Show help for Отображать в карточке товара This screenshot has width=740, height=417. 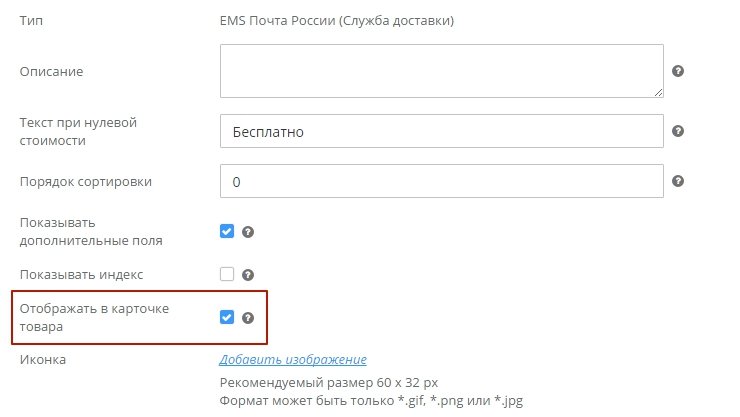pyautogui.click(x=248, y=318)
